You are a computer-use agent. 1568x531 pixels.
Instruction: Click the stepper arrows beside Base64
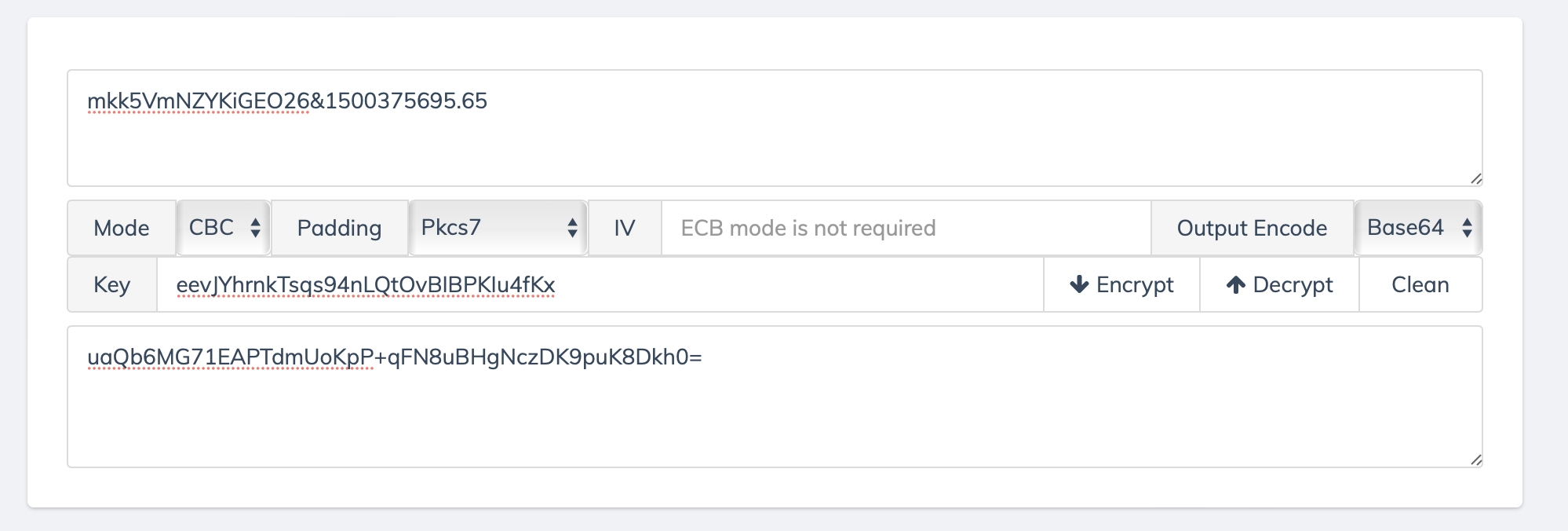click(1467, 228)
